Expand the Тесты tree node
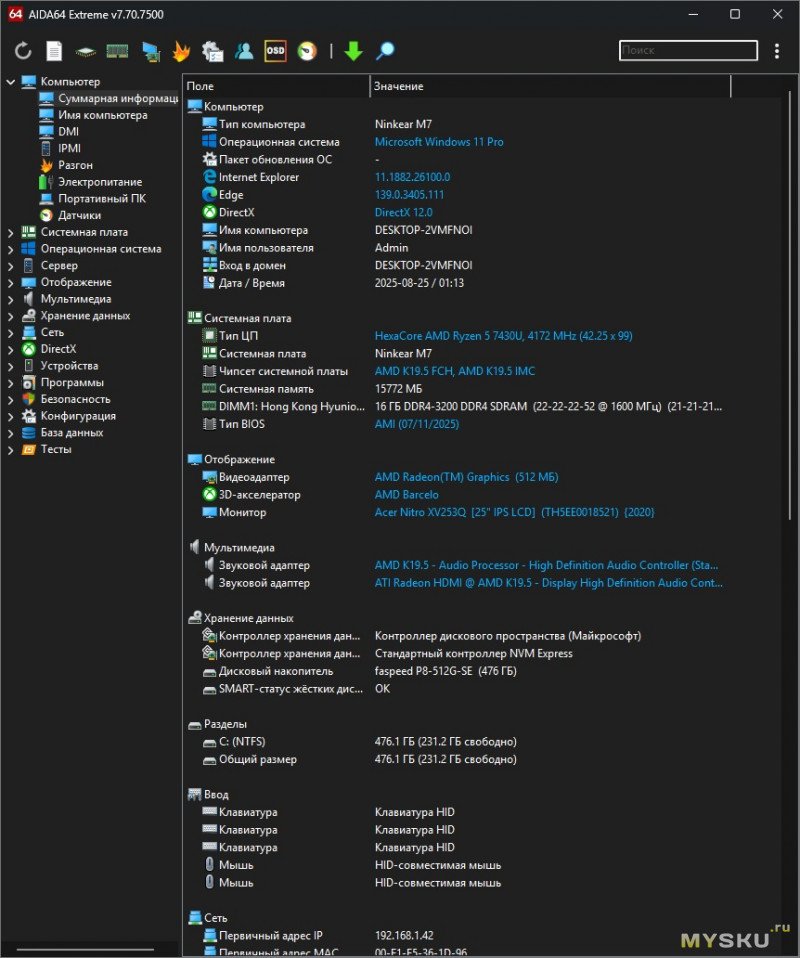This screenshot has height=958, width=800. click(10, 450)
